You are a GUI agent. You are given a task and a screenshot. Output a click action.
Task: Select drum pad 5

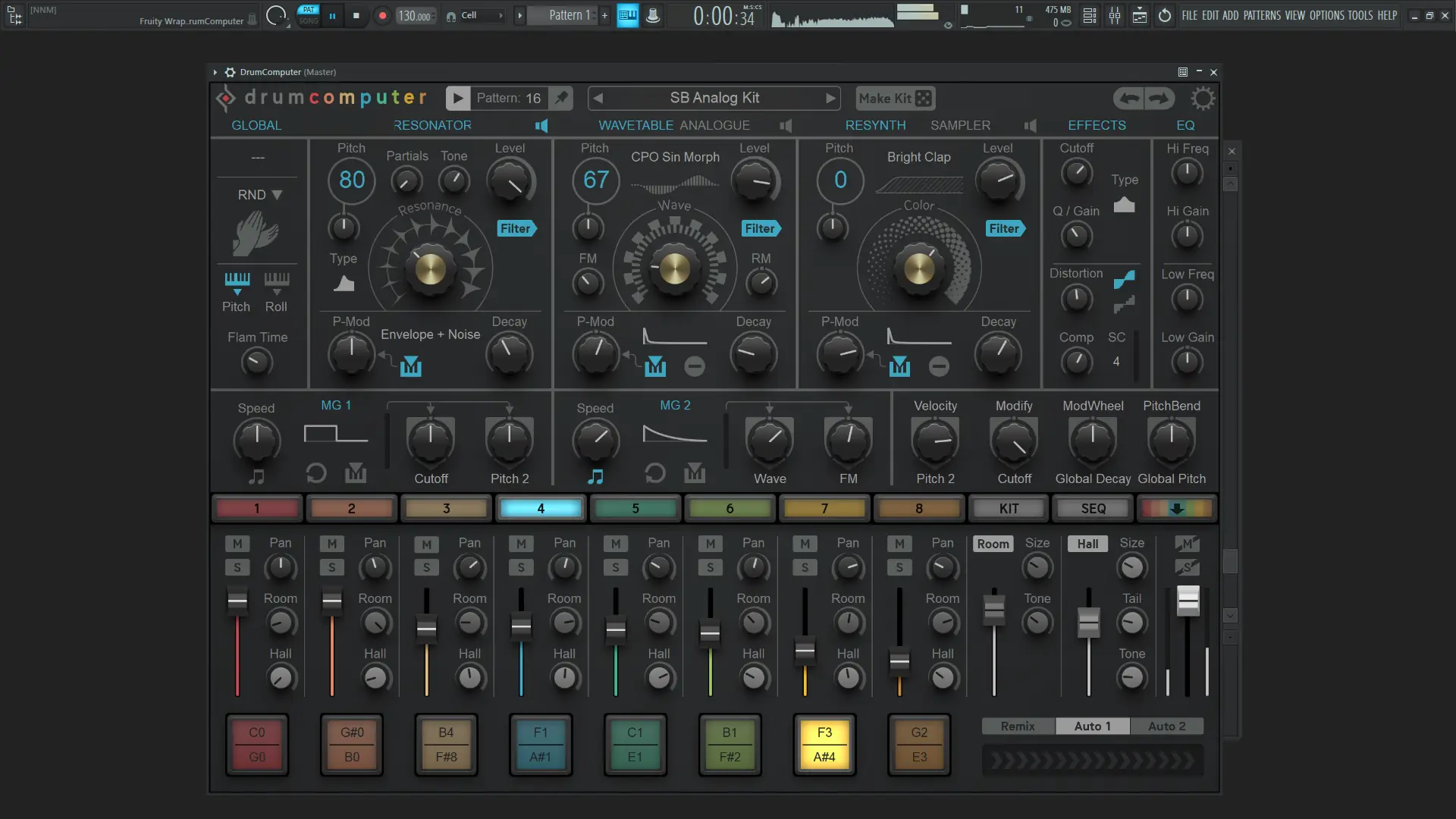(635, 508)
